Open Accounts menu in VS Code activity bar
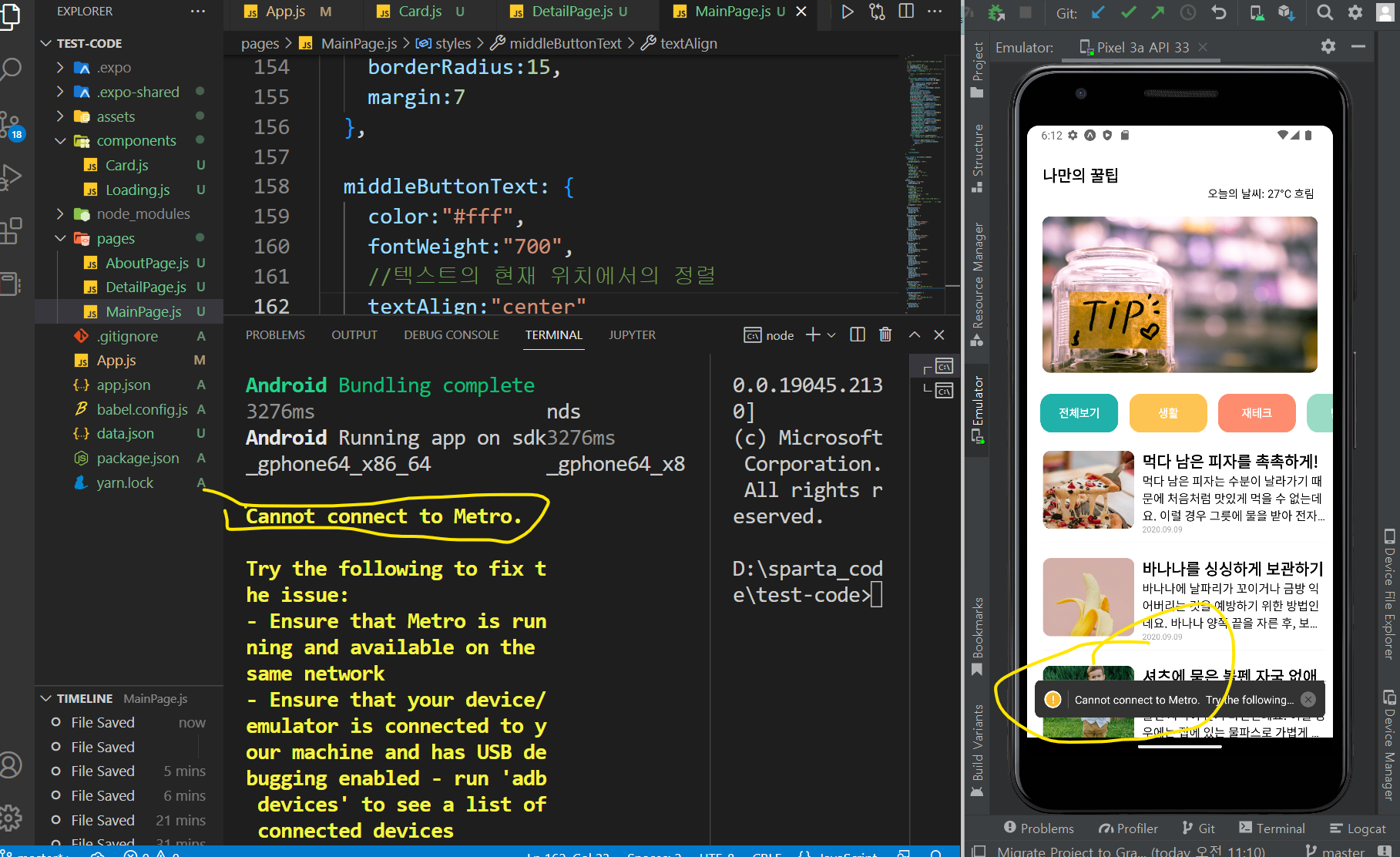This screenshot has width=1400, height=857. 11,765
